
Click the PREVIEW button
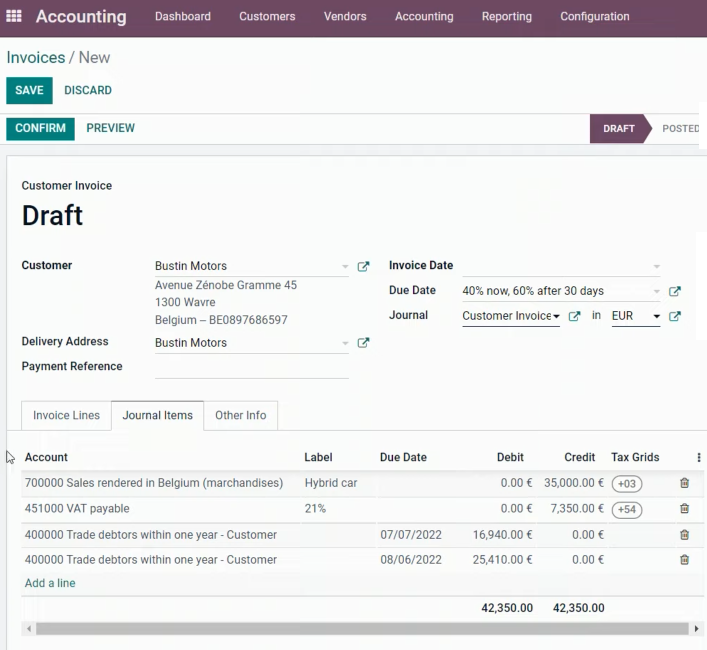point(110,128)
